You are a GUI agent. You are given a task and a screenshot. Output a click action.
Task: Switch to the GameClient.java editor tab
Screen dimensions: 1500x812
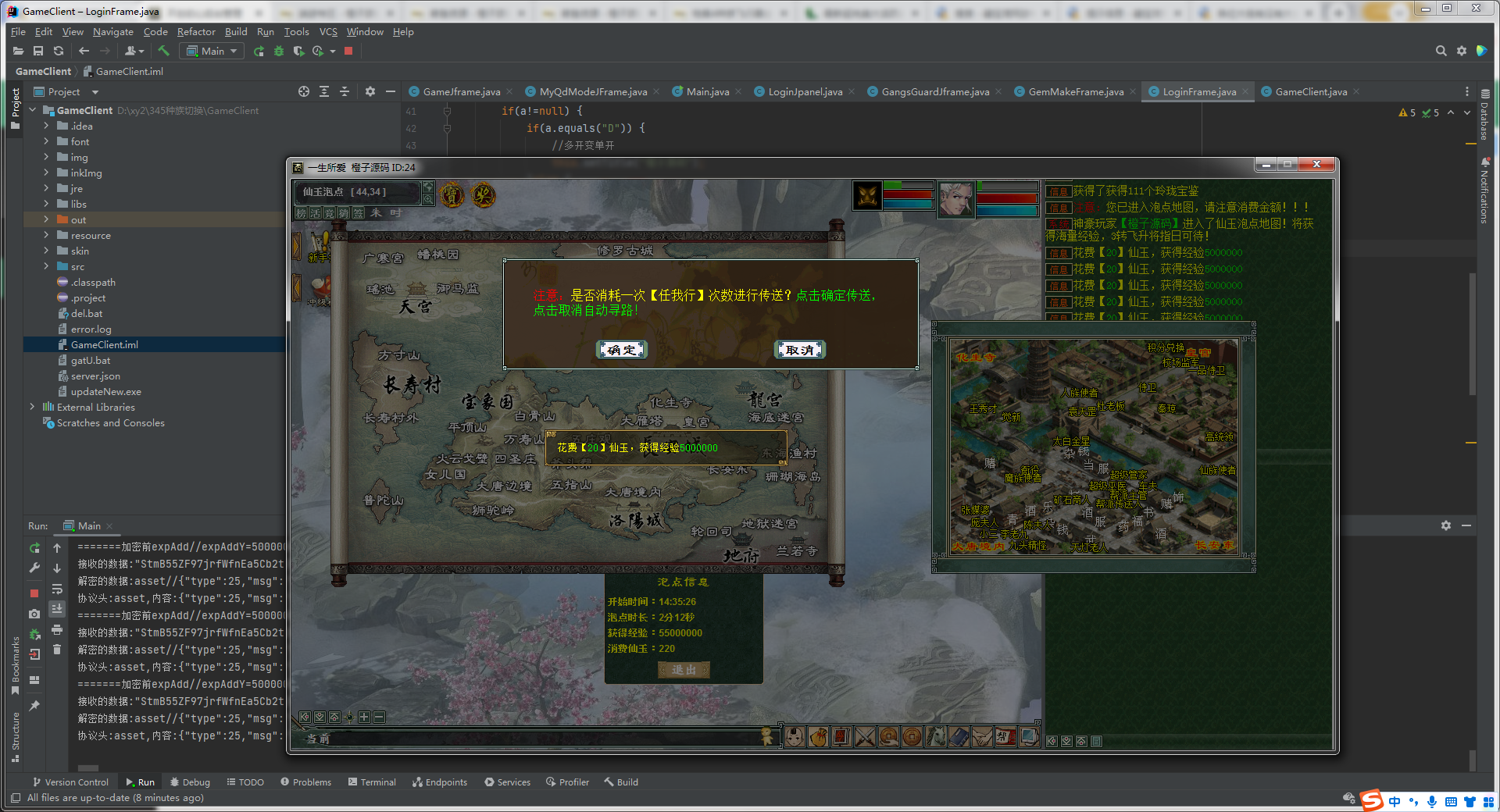pyautogui.click(x=1310, y=91)
